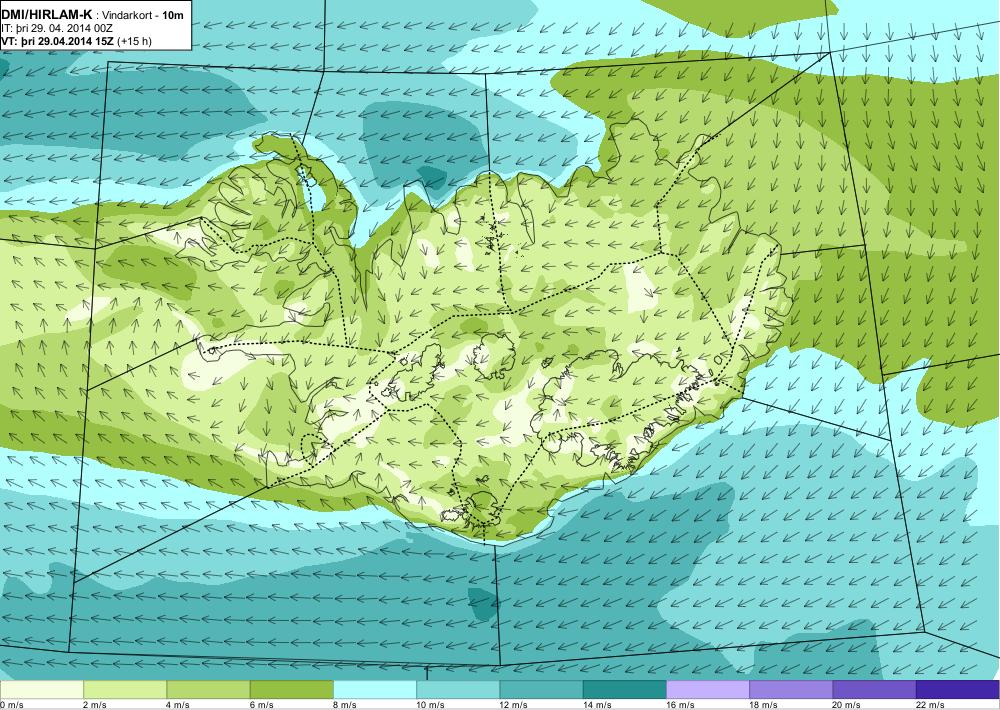Click the '14 m/s' legend label
The width and height of the screenshot is (1000, 710).
[x=598, y=705]
